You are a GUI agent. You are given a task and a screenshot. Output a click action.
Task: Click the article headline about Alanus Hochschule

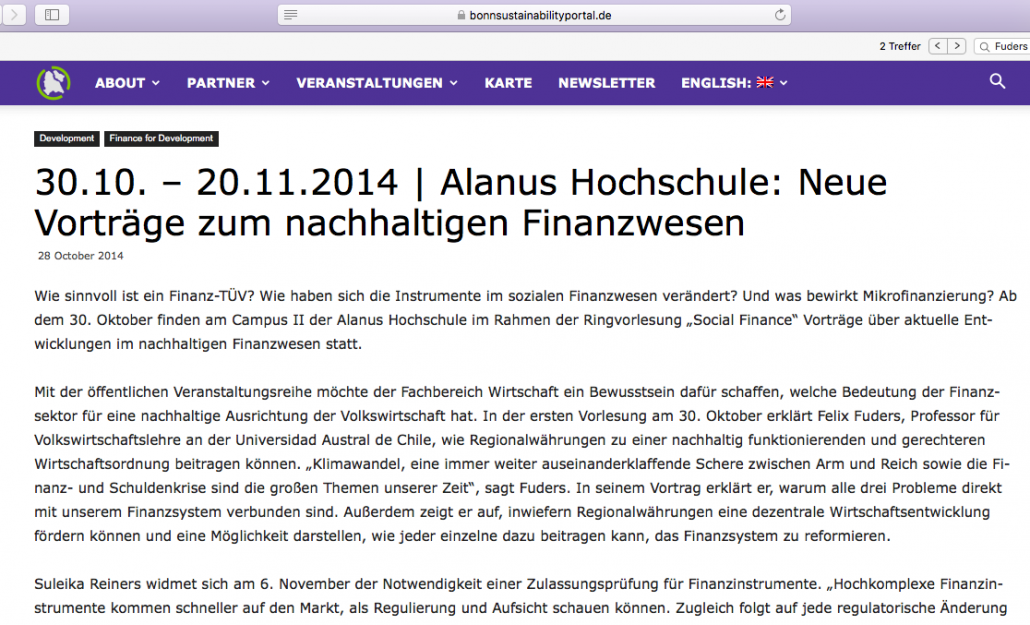click(x=460, y=202)
